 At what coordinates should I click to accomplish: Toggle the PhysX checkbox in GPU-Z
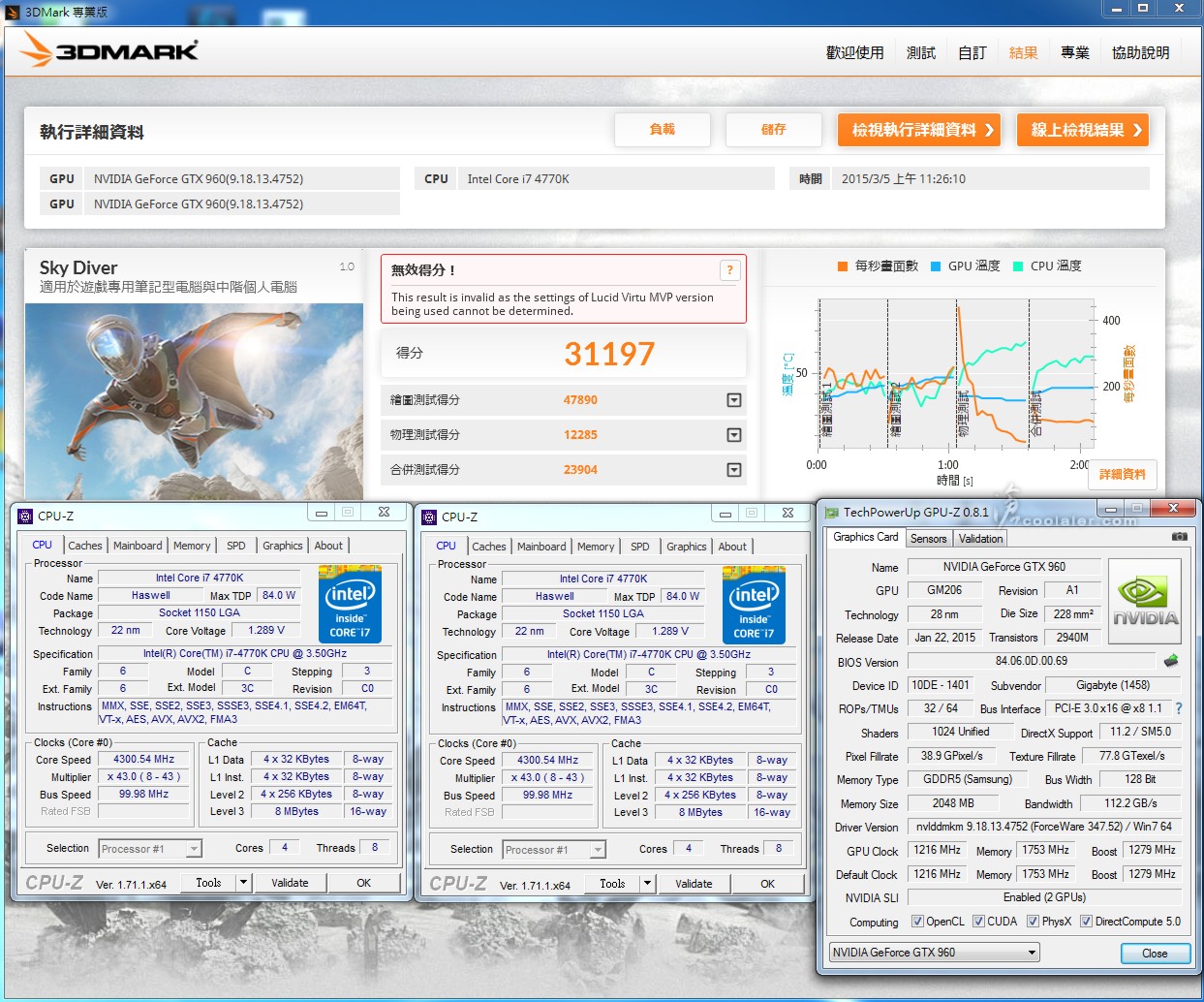tap(1033, 922)
